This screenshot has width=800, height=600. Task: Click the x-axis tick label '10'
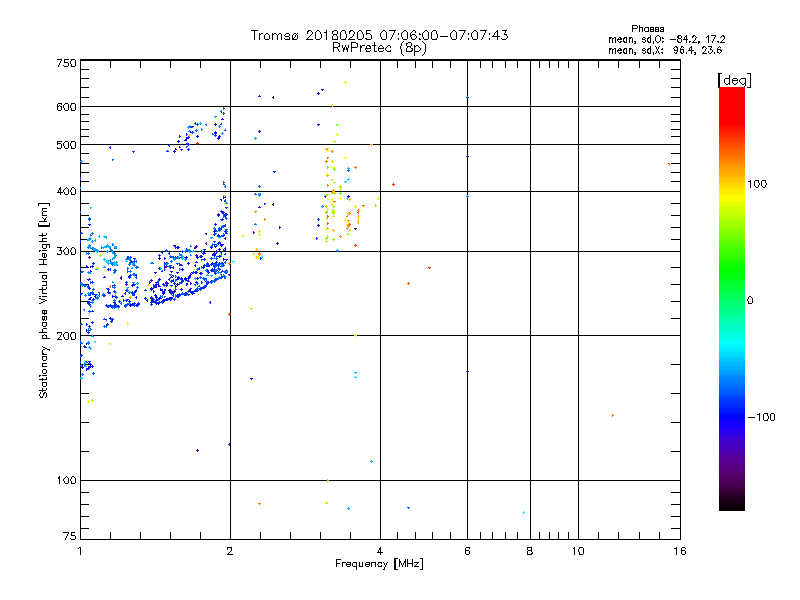tap(578, 551)
